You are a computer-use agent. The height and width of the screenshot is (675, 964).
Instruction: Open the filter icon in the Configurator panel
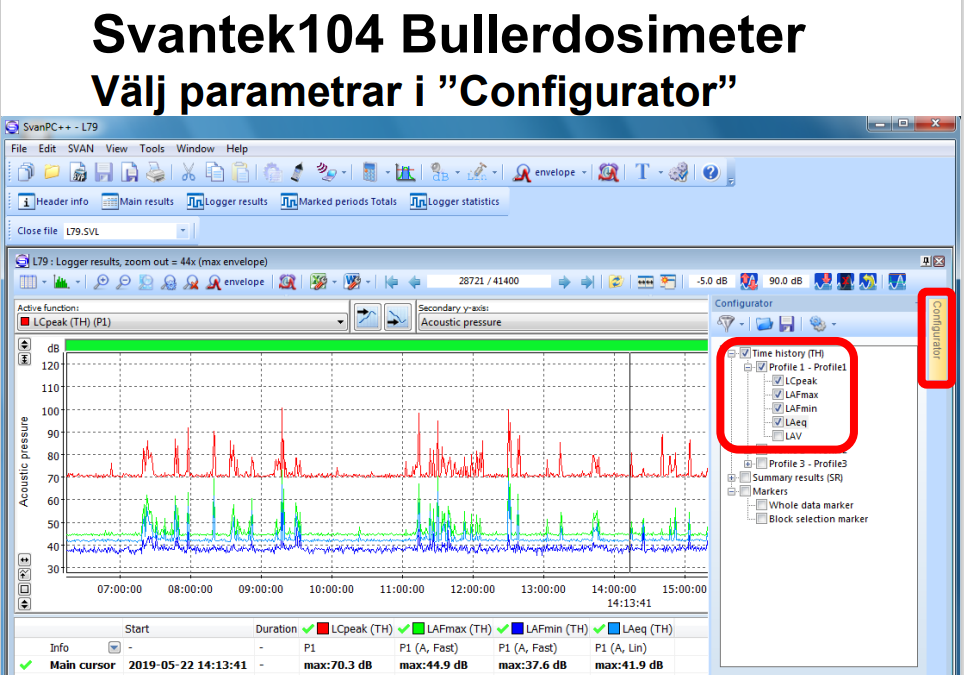point(728,324)
